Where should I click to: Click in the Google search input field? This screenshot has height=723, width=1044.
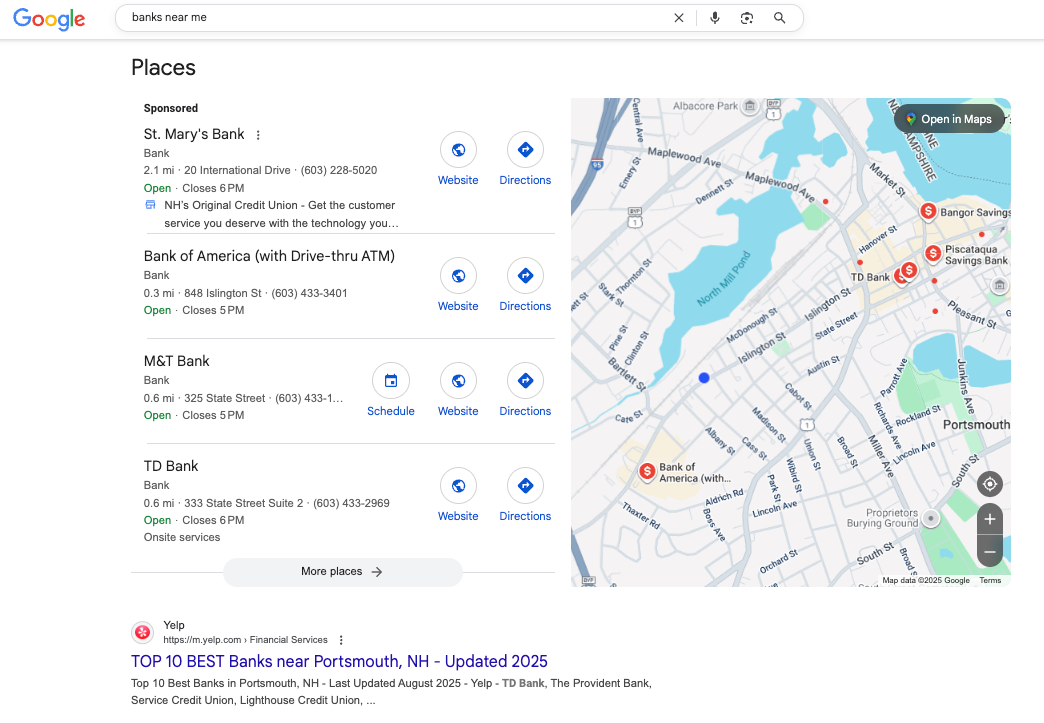point(400,18)
